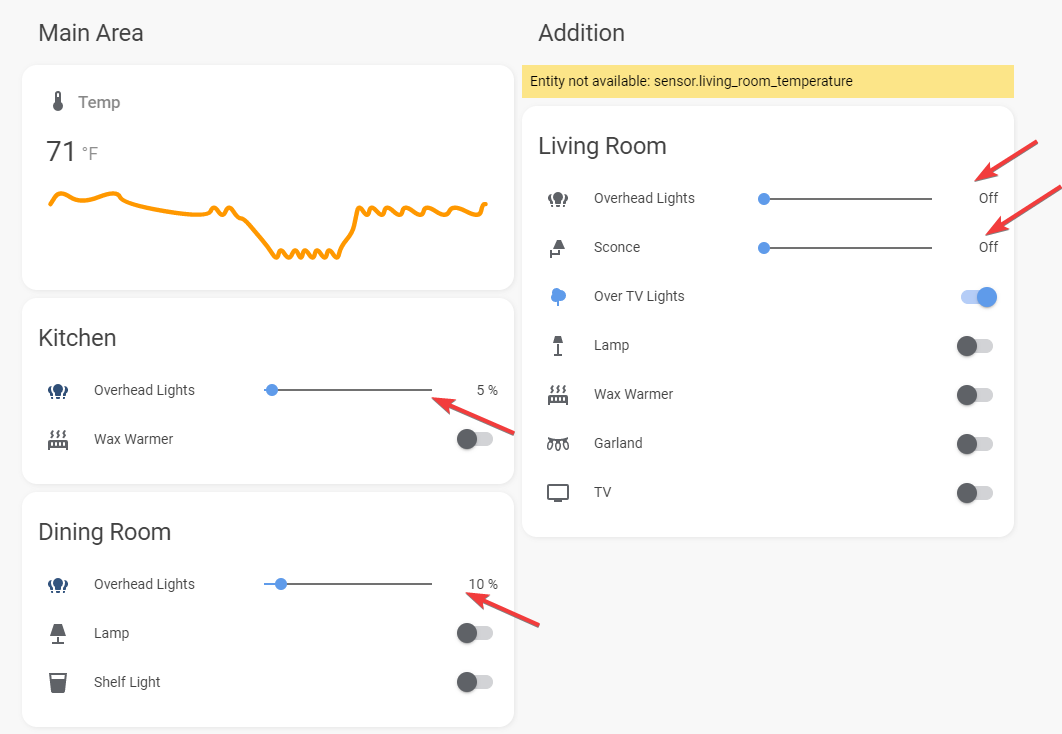Viewport: 1062px width, 734px height.
Task: Click the Garland string-lights icon
Action: 557,444
